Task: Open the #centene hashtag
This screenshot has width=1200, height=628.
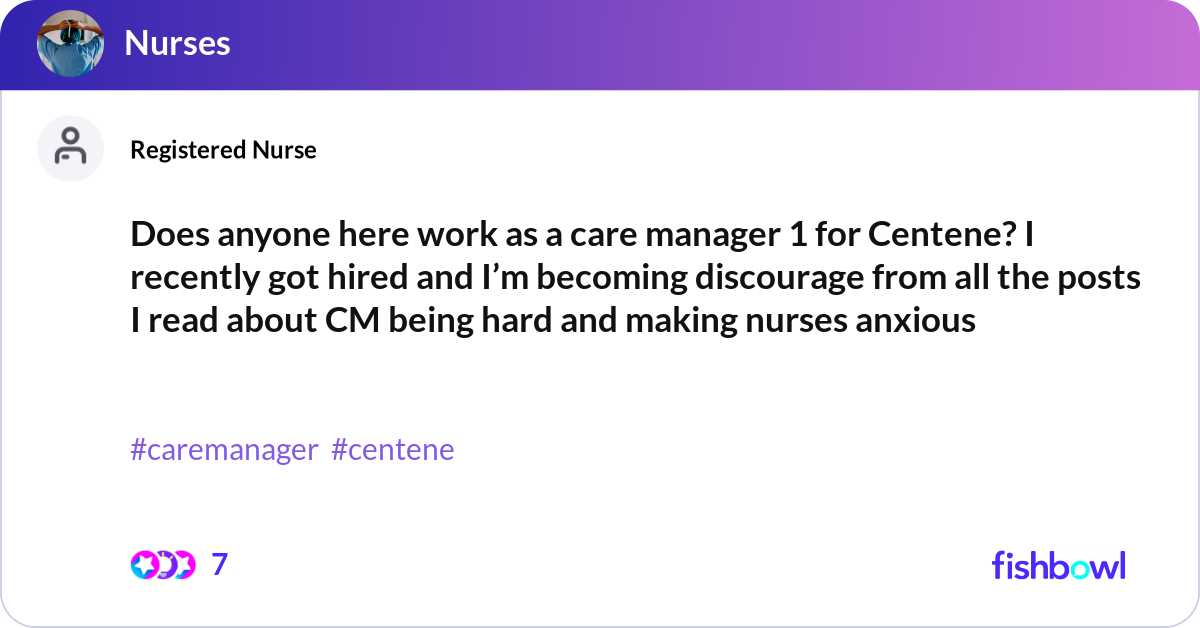Action: coord(393,450)
